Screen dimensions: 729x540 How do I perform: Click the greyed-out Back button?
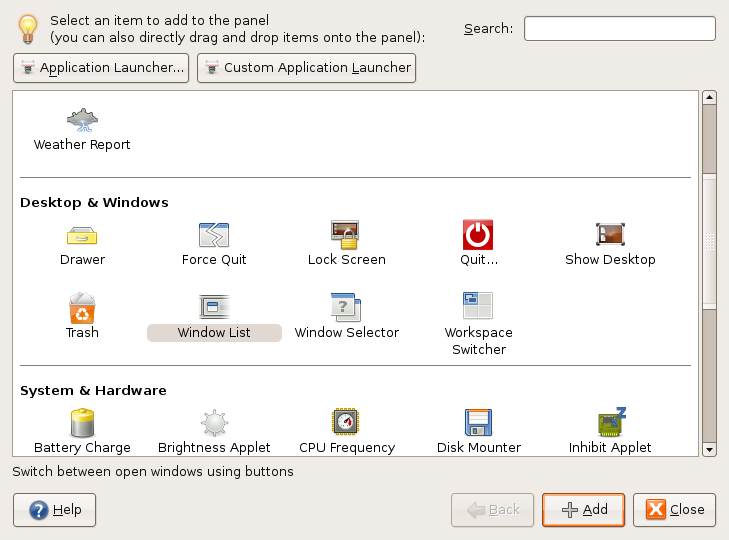[x=492, y=510]
